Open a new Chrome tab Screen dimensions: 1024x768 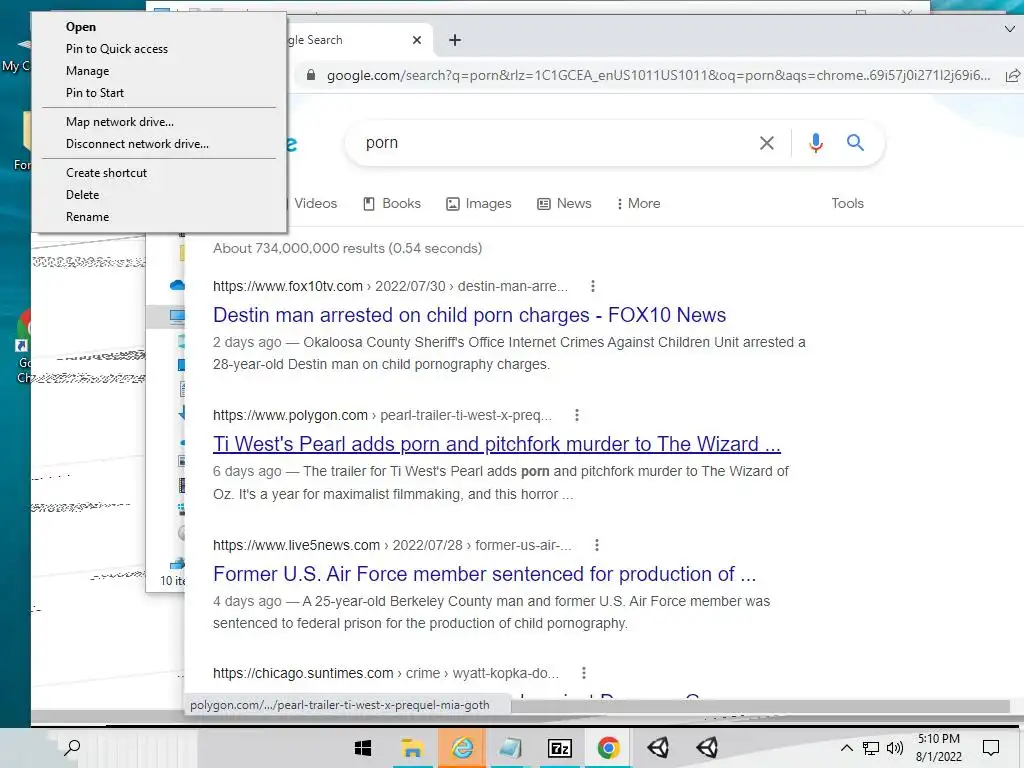click(455, 40)
